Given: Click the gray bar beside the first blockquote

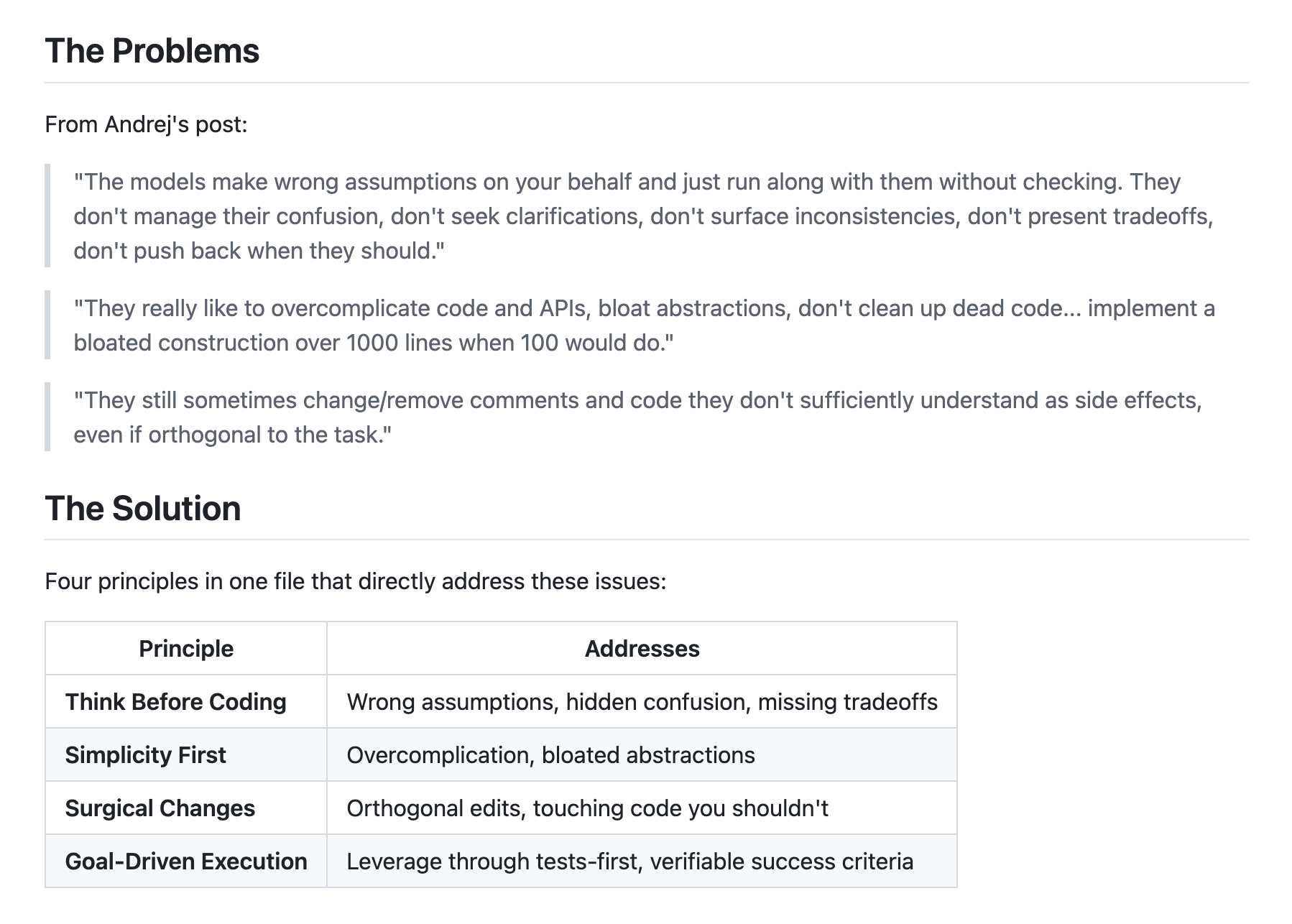Looking at the screenshot, I should click(x=47, y=216).
